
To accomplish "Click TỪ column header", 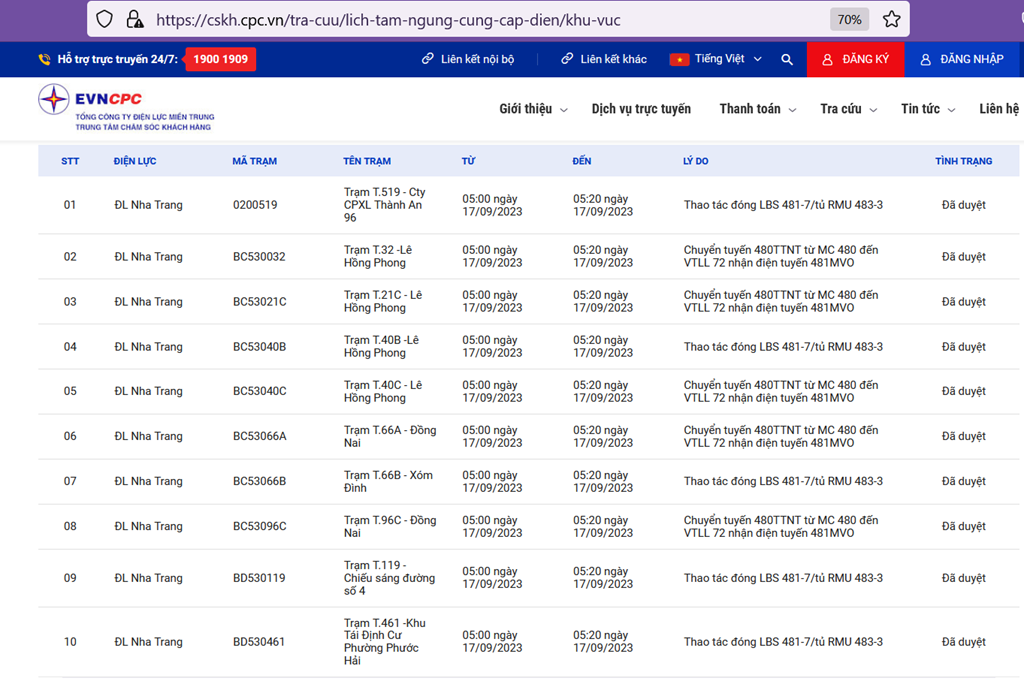I will pyautogui.click(x=468, y=161).
